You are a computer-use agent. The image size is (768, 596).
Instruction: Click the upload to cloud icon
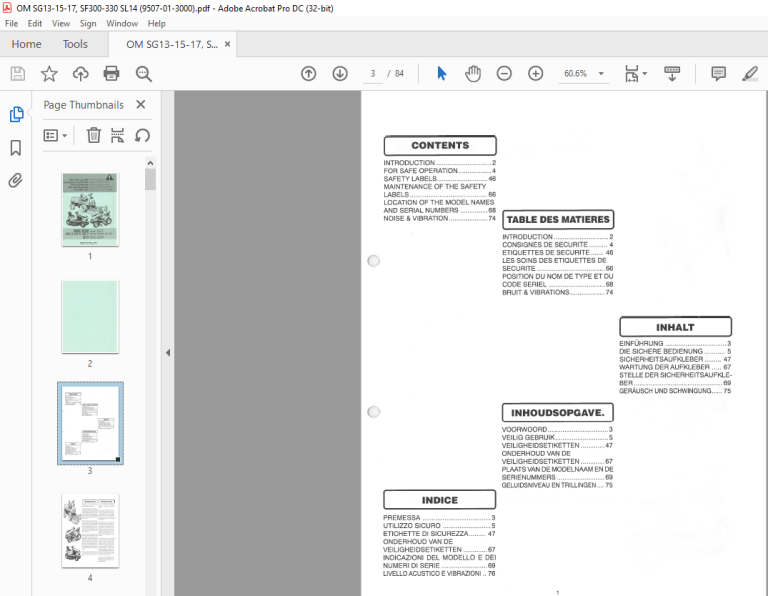(x=80, y=74)
